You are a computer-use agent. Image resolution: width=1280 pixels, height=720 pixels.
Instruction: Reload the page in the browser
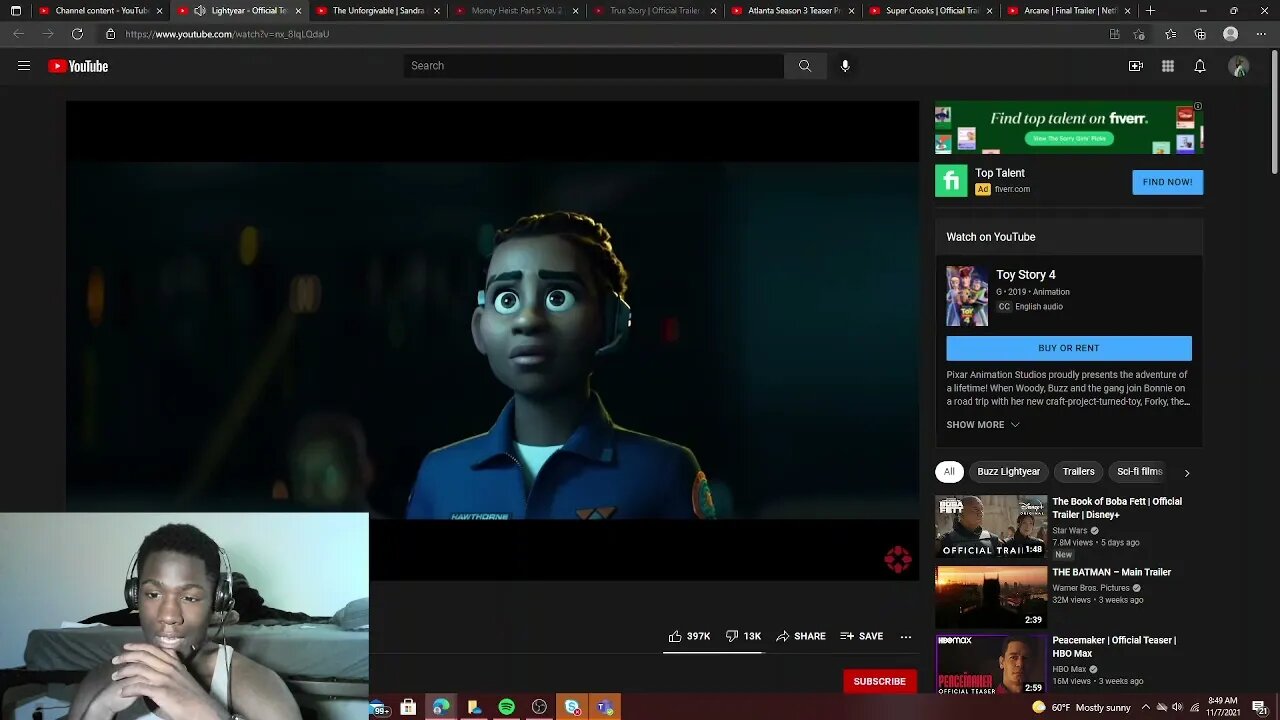click(x=77, y=34)
